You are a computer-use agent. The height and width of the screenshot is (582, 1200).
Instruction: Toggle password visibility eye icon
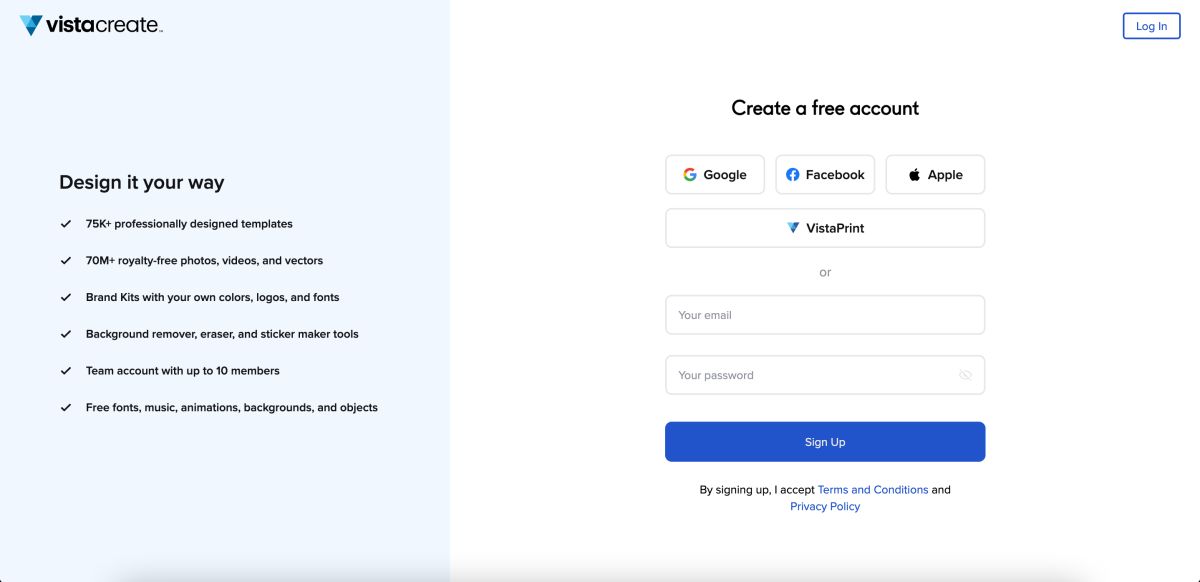click(965, 375)
